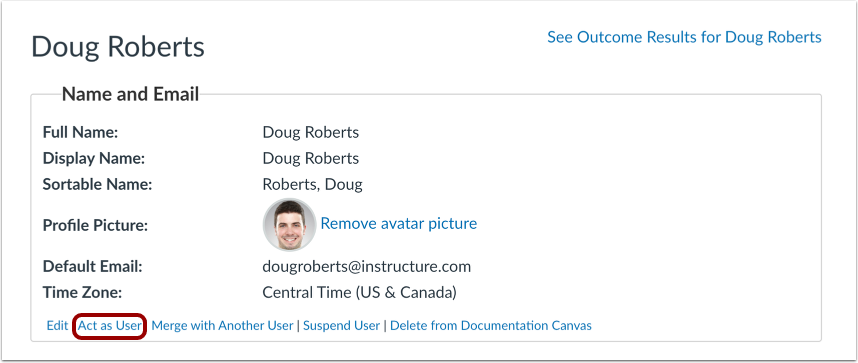Screen dimensions: 858x363
Task: Select Merge with Another User
Action: click(x=222, y=326)
